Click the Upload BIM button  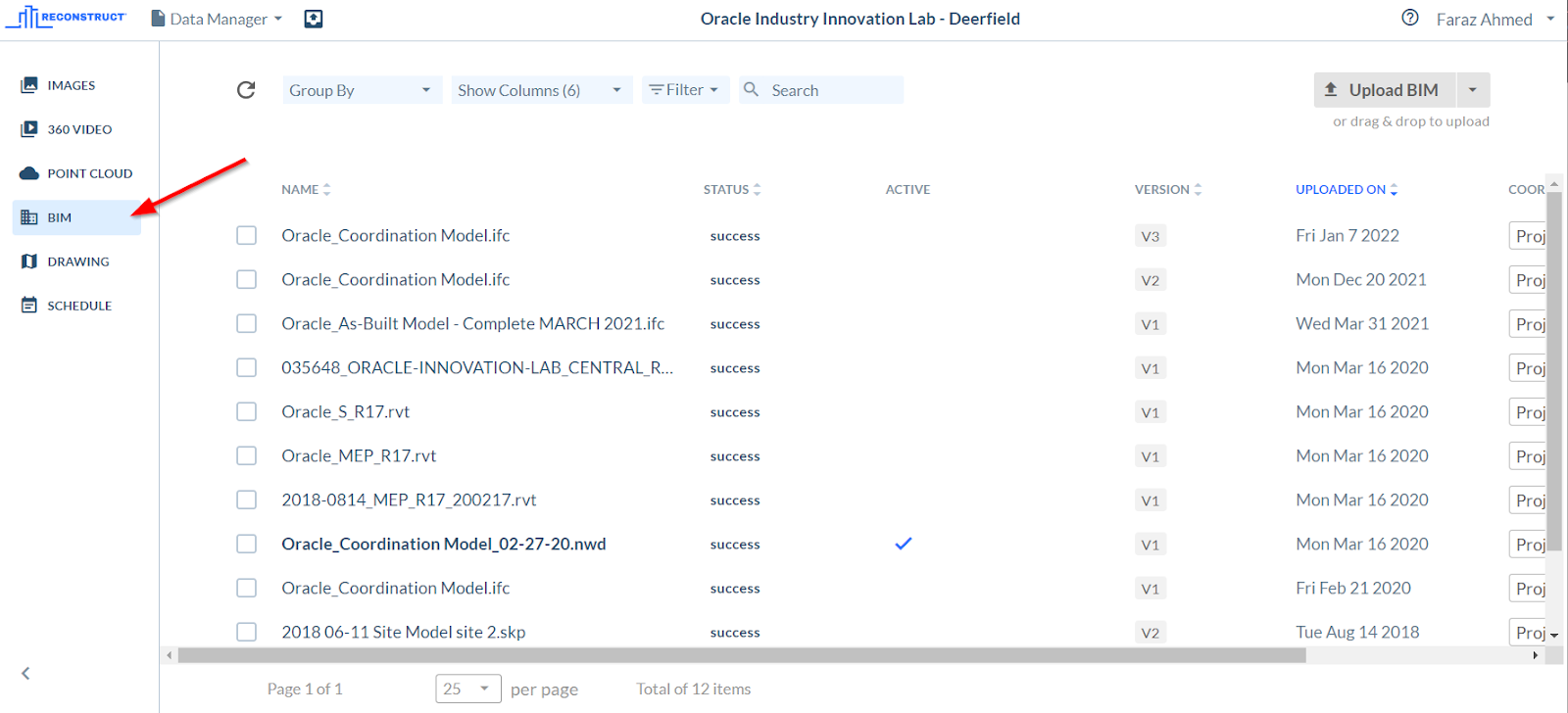tap(1385, 90)
